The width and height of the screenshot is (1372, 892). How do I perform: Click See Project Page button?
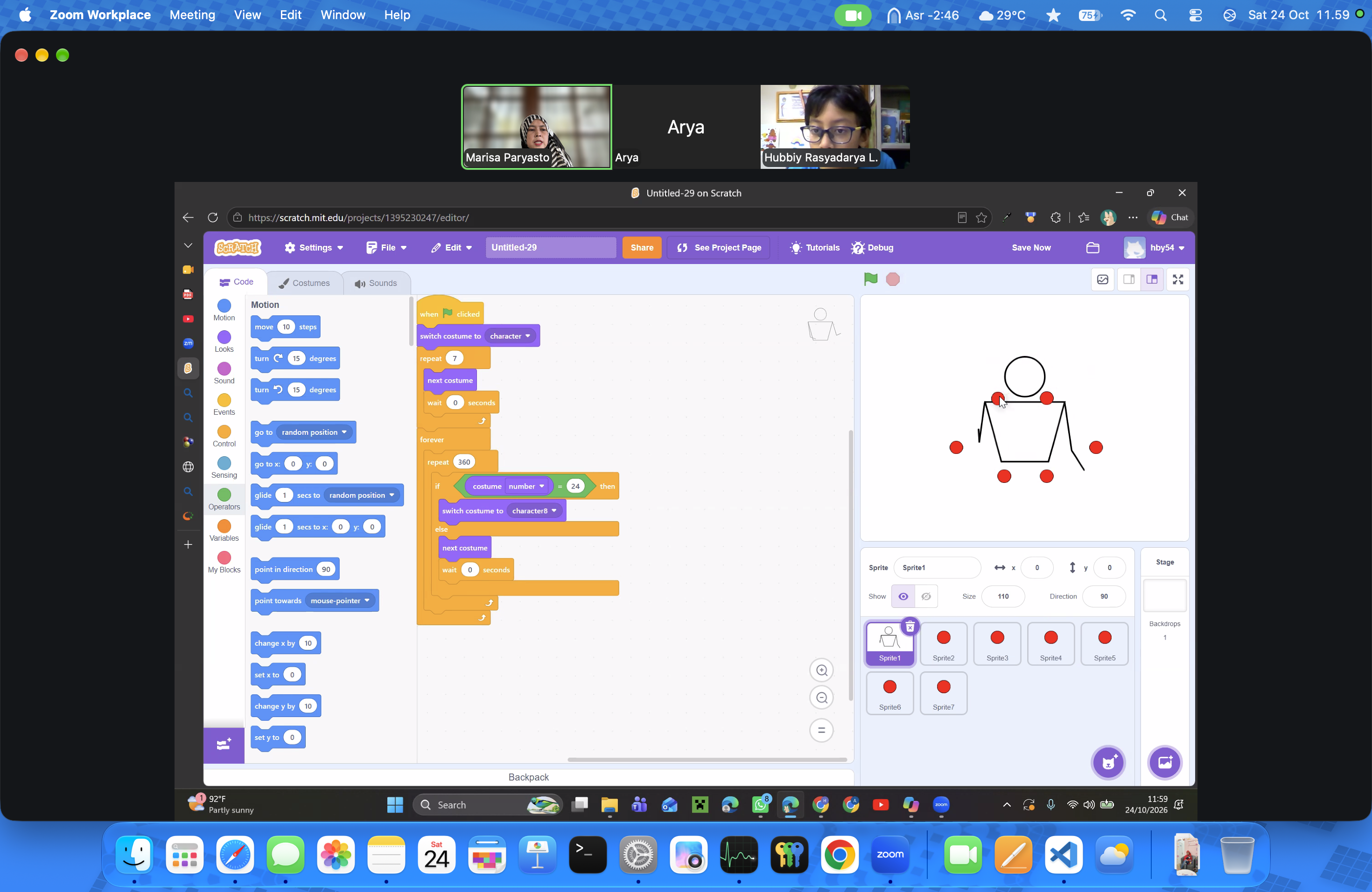click(719, 248)
